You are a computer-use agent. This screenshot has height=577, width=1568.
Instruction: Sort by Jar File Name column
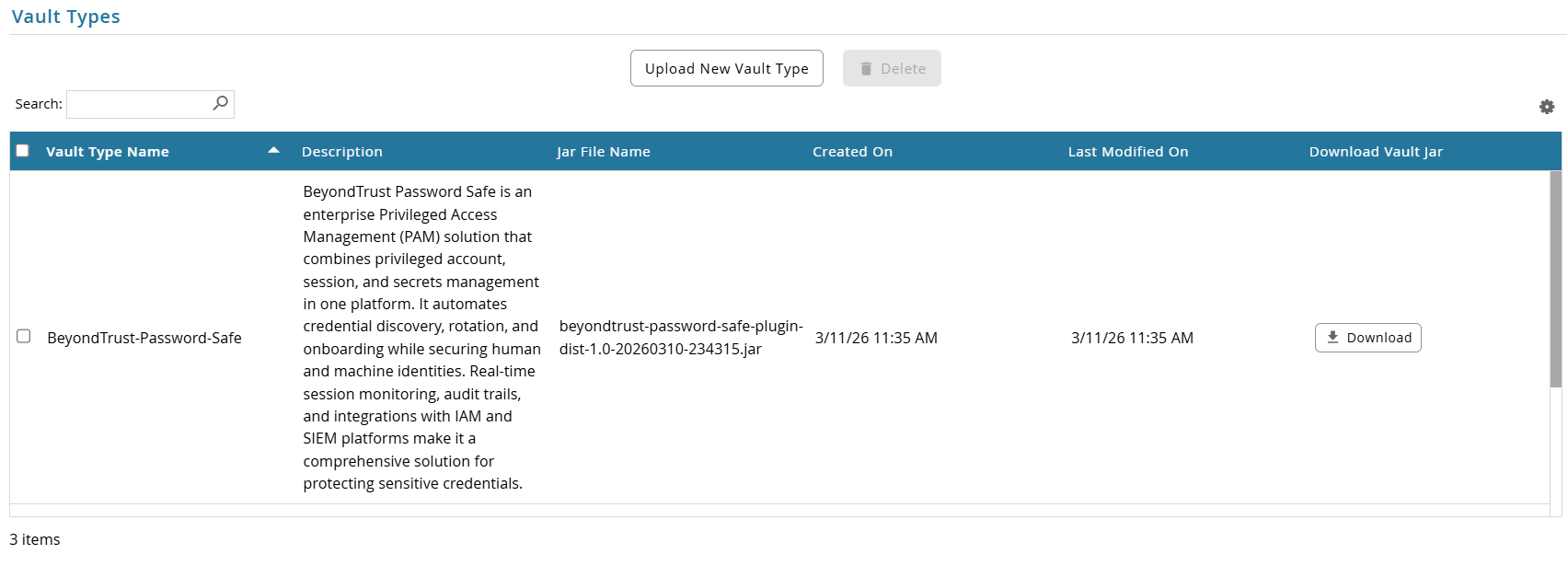(x=604, y=152)
